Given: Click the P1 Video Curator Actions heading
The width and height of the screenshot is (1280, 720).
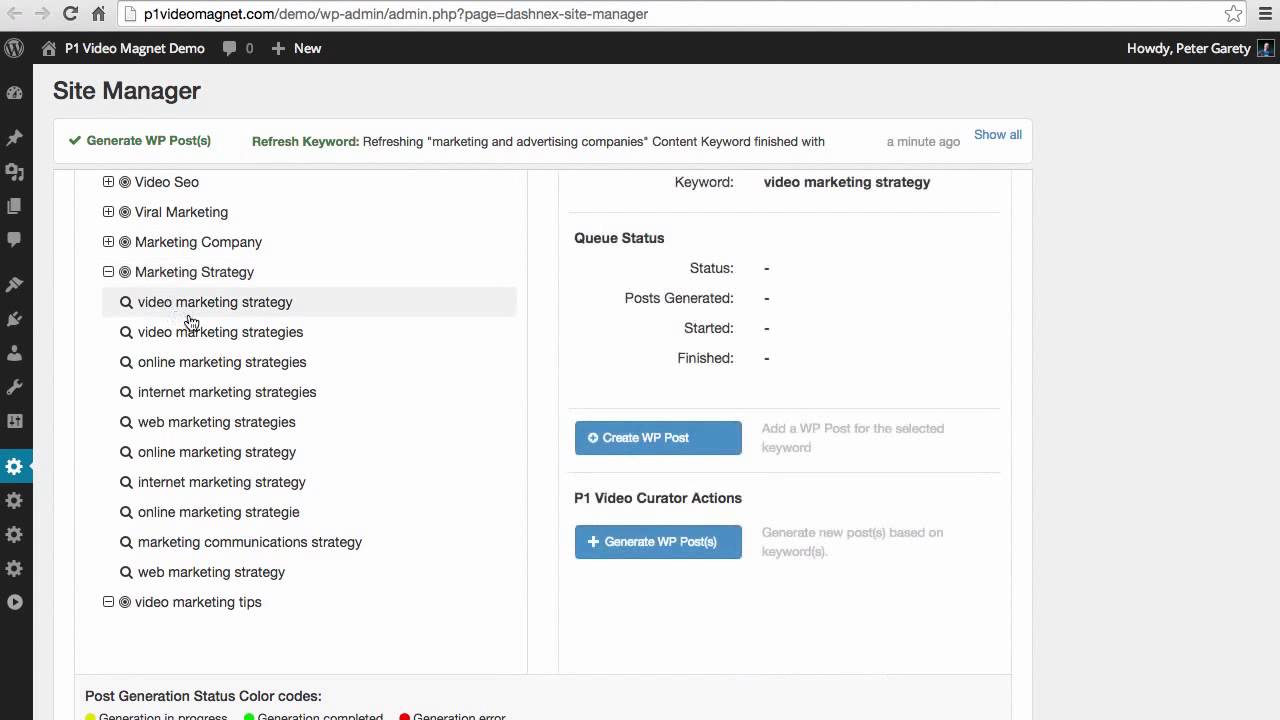Looking at the screenshot, I should (x=658, y=498).
